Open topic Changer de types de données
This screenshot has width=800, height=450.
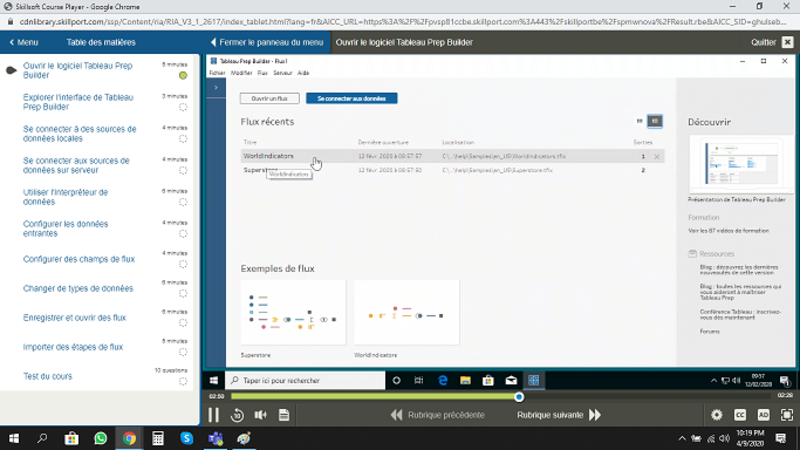pyautogui.click(x=78, y=288)
